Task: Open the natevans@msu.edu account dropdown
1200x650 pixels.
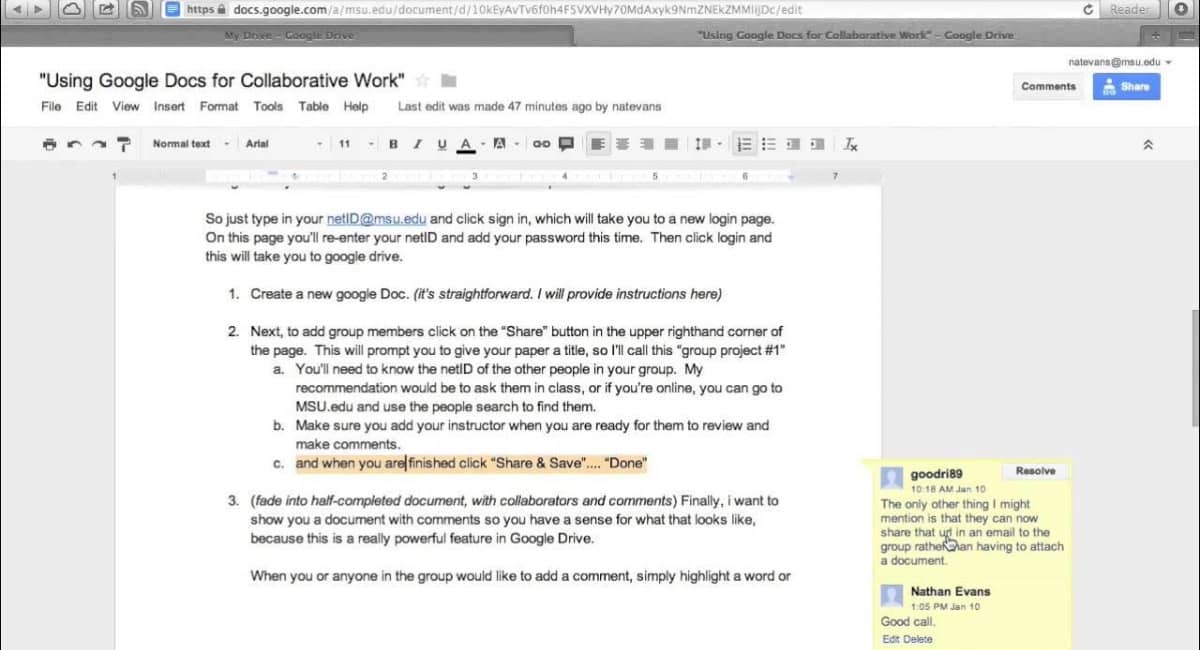Action: click(x=1120, y=61)
